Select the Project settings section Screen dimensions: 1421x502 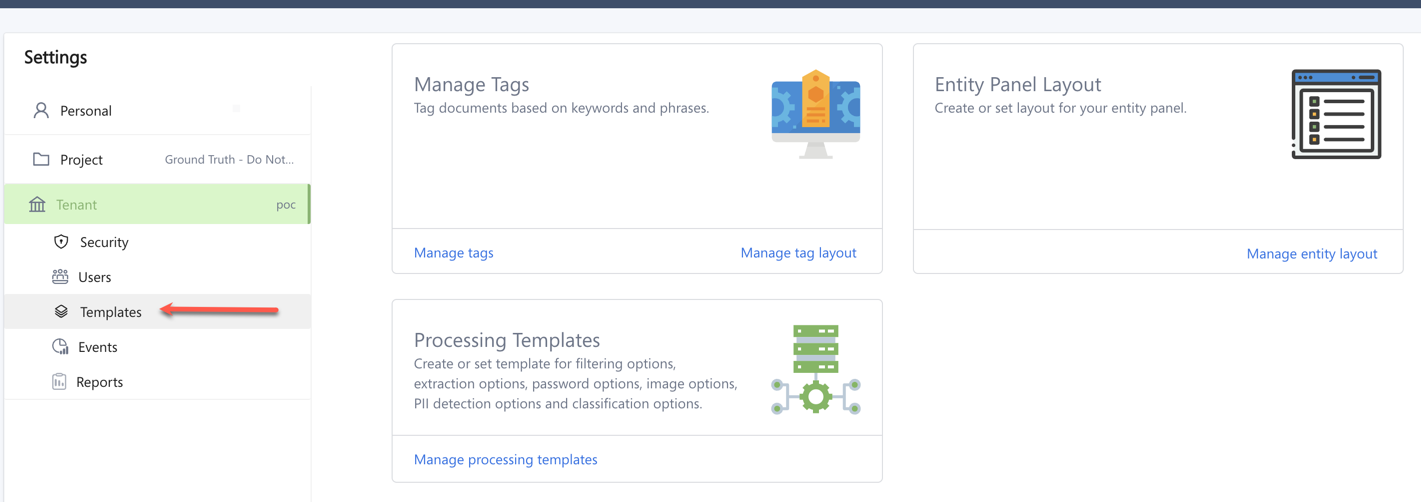[x=82, y=160]
